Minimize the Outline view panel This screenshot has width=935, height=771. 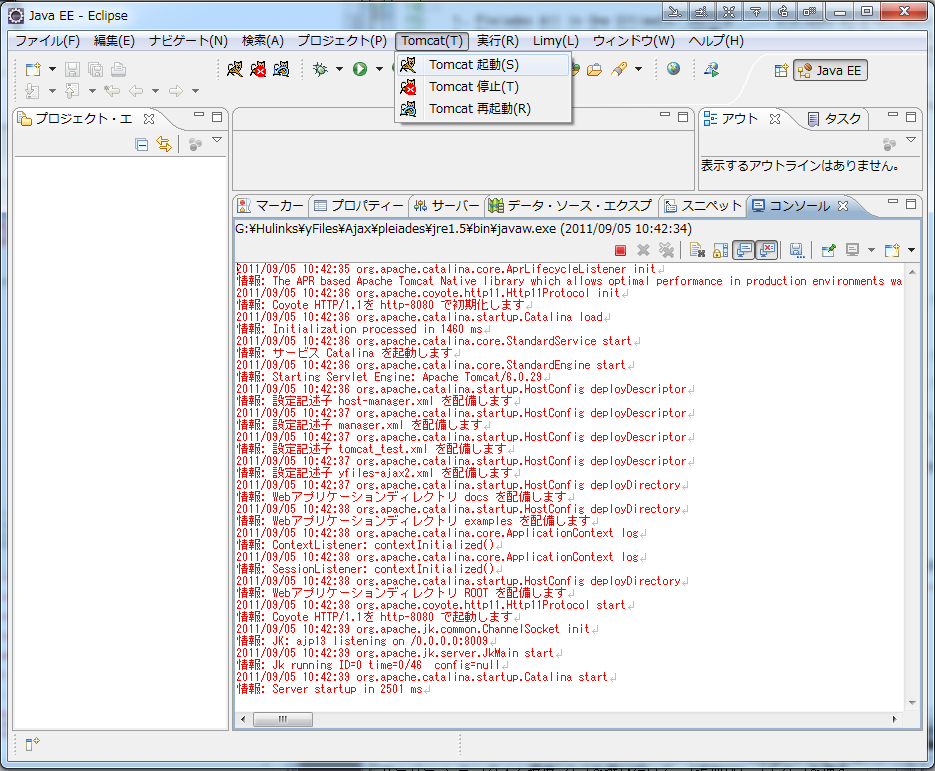(893, 115)
